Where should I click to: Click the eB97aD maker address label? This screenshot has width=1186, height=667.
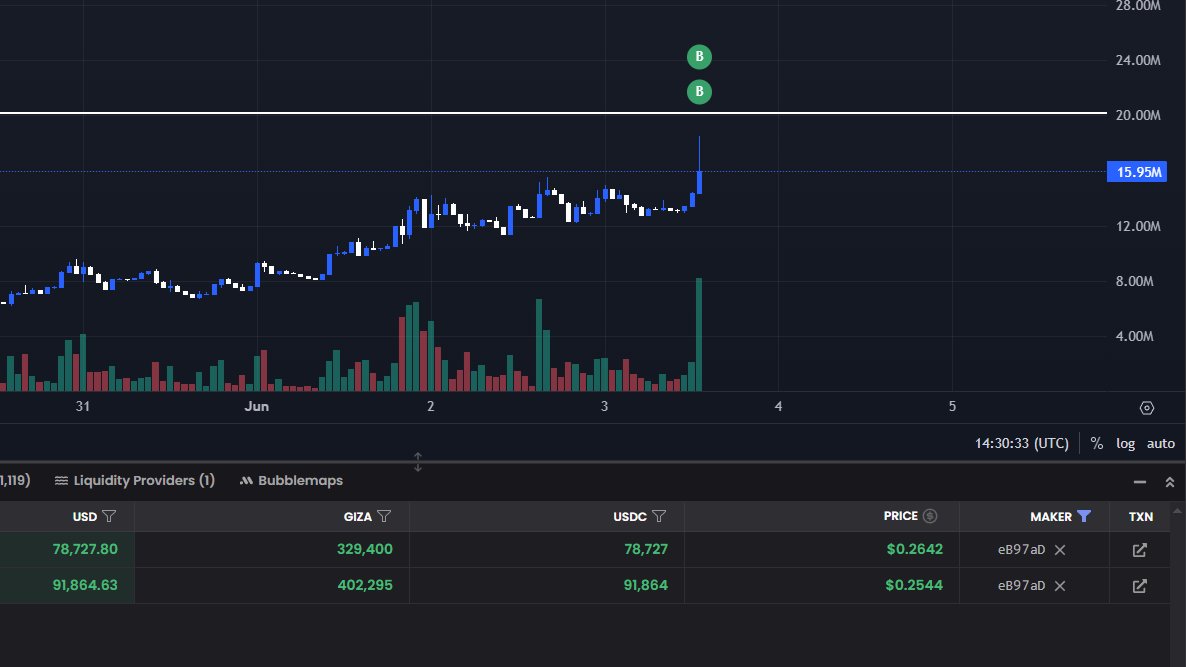coord(1021,548)
